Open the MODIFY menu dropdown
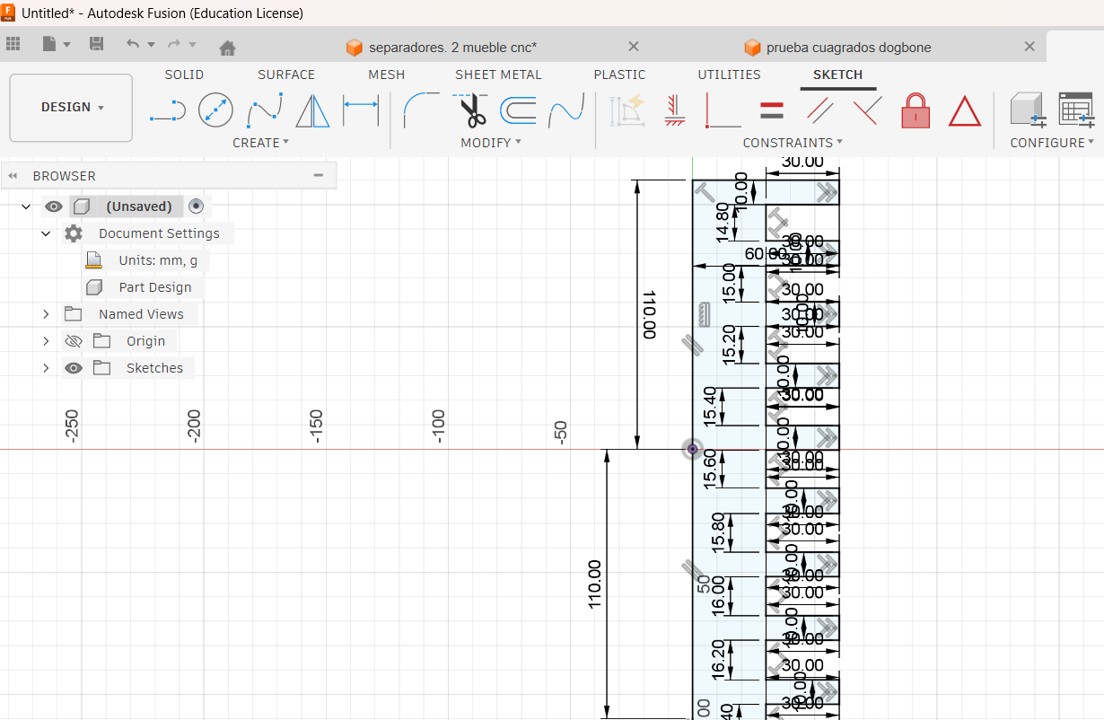 tap(491, 143)
